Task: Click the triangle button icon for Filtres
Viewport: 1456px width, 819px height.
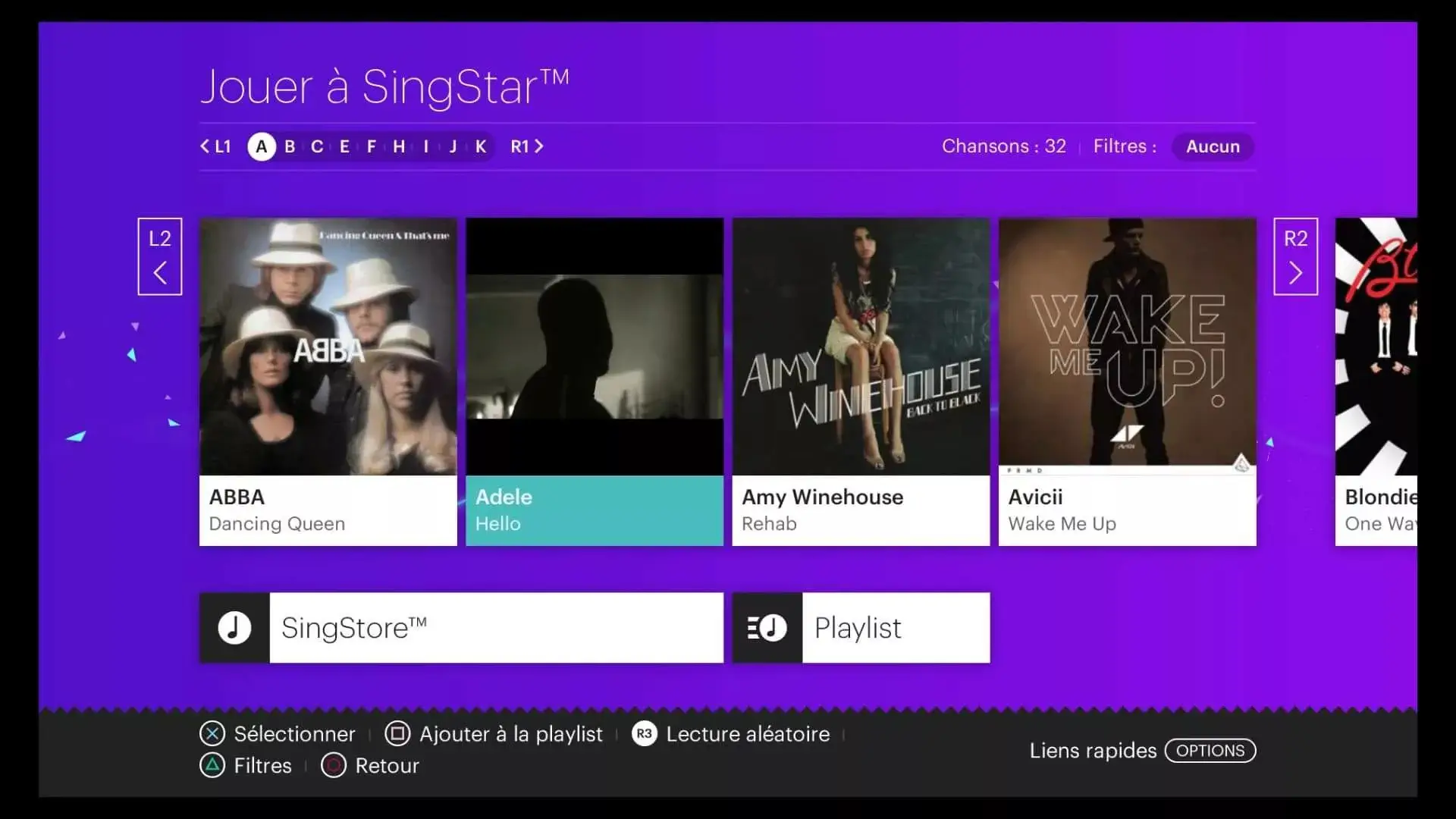Action: pos(212,765)
